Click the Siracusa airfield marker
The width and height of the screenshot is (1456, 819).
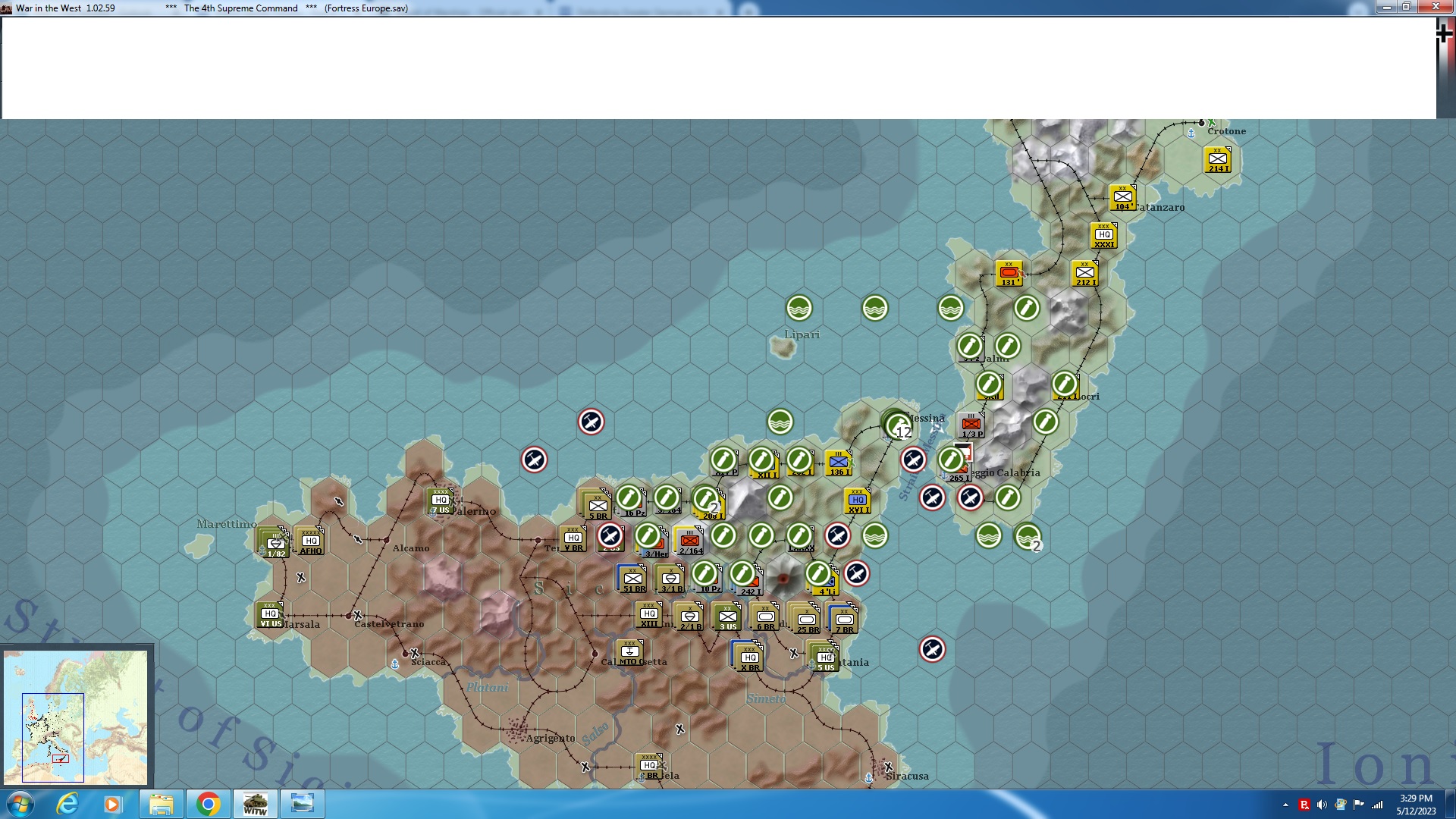[889, 767]
